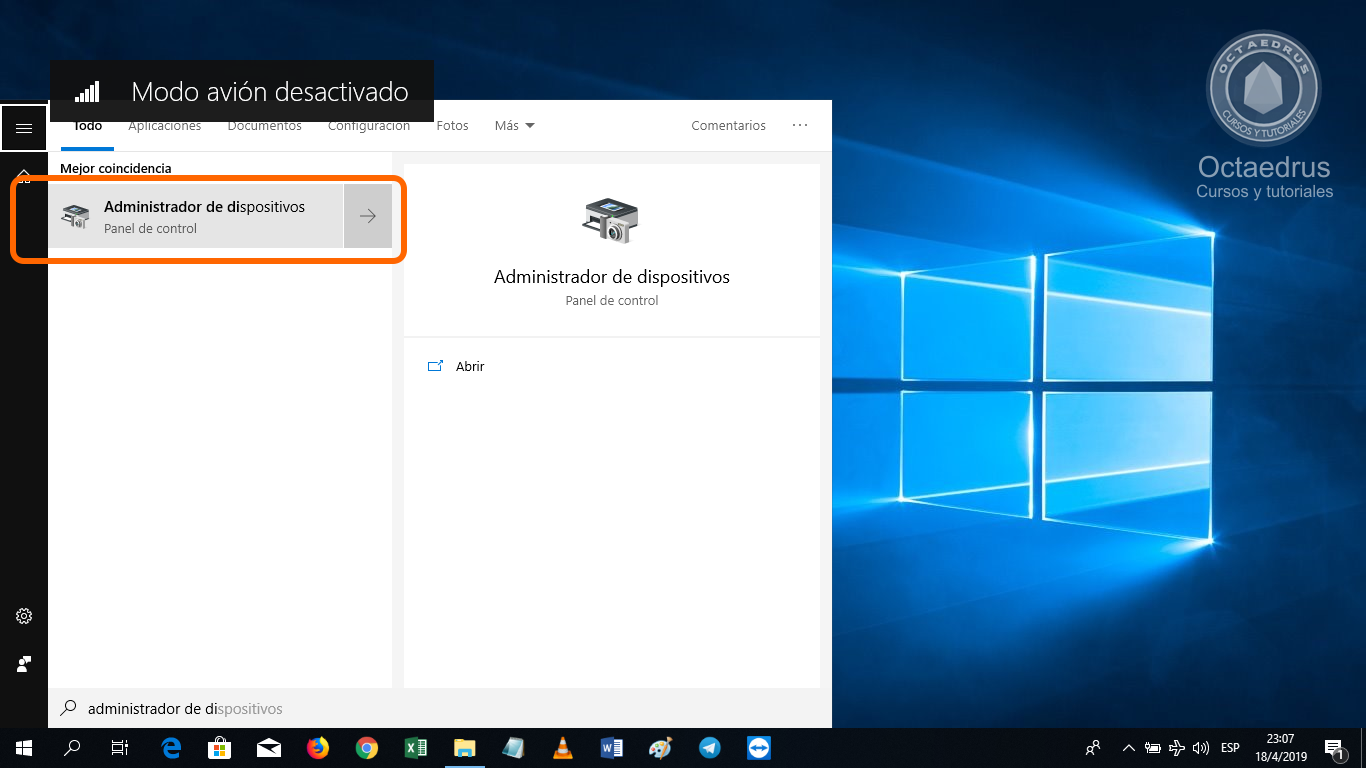Screen dimensions: 1366x768
Task: Expand the Más filter dropdown
Action: coord(515,126)
